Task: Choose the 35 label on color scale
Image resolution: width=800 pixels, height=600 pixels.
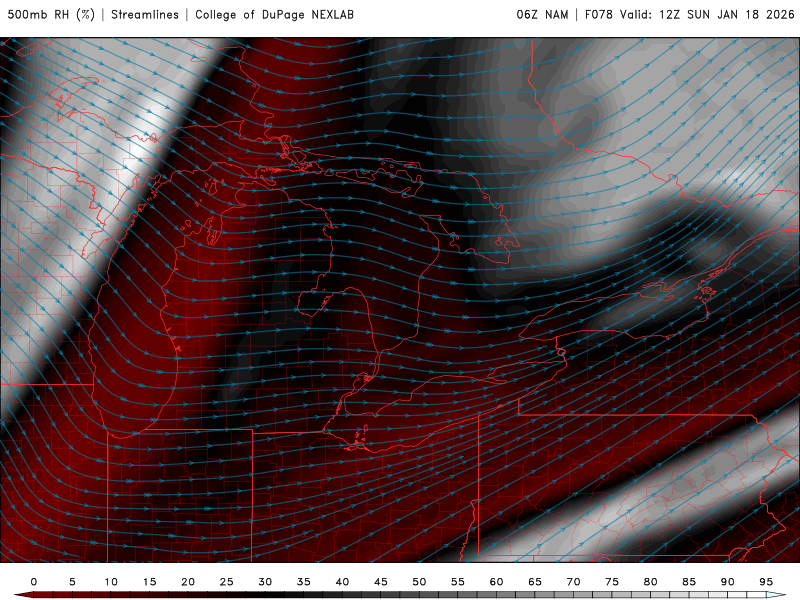Action: 304,582
